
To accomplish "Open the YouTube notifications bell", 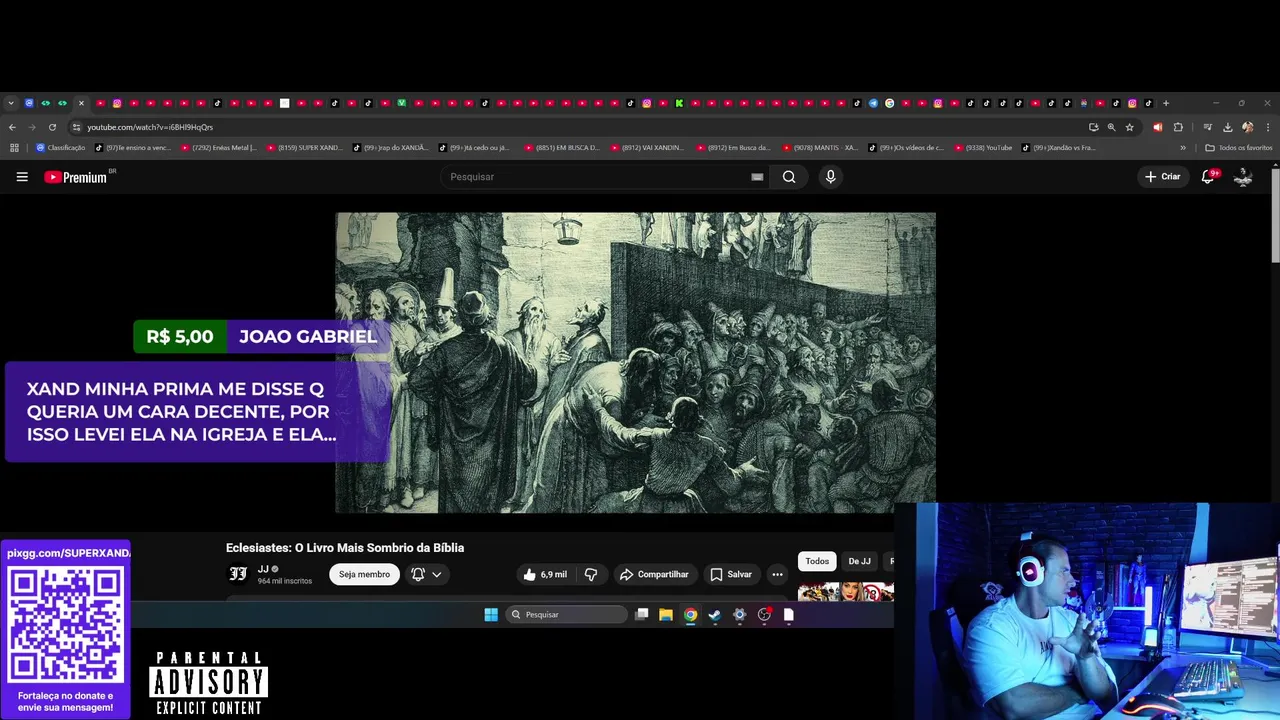I will 1208,177.
